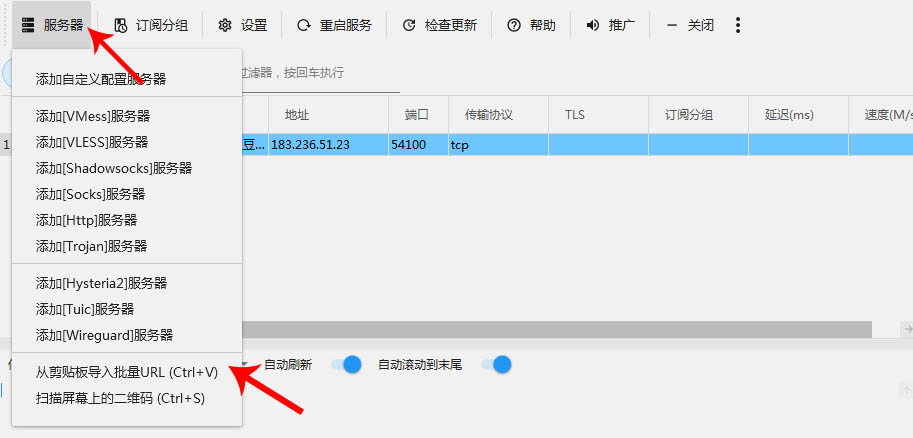Select 添加[Shadowsocks]服务器 menu entry
The image size is (913, 438).
(113, 168)
